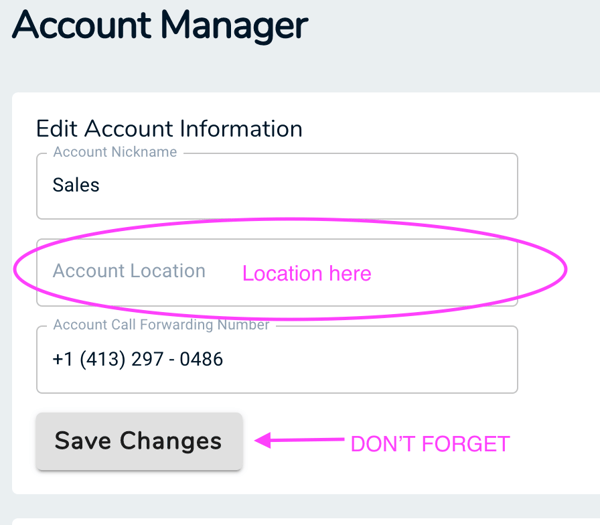Click the "Sales" text in nickname field

[76, 186]
